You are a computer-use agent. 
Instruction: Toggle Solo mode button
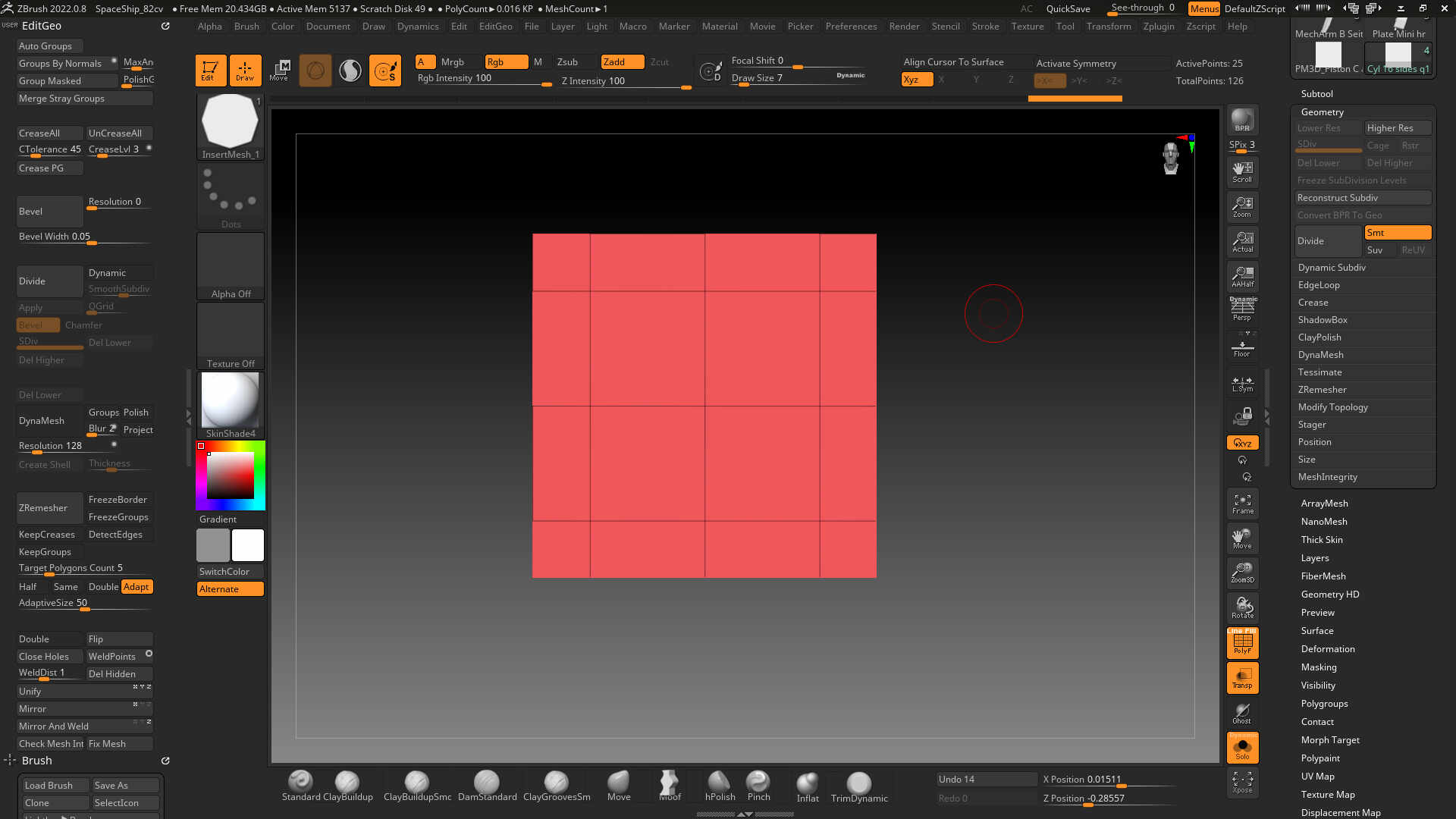[1242, 748]
